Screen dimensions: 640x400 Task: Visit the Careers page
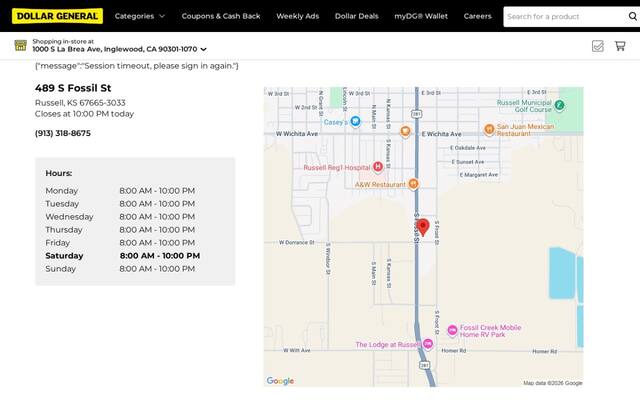[478, 16]
